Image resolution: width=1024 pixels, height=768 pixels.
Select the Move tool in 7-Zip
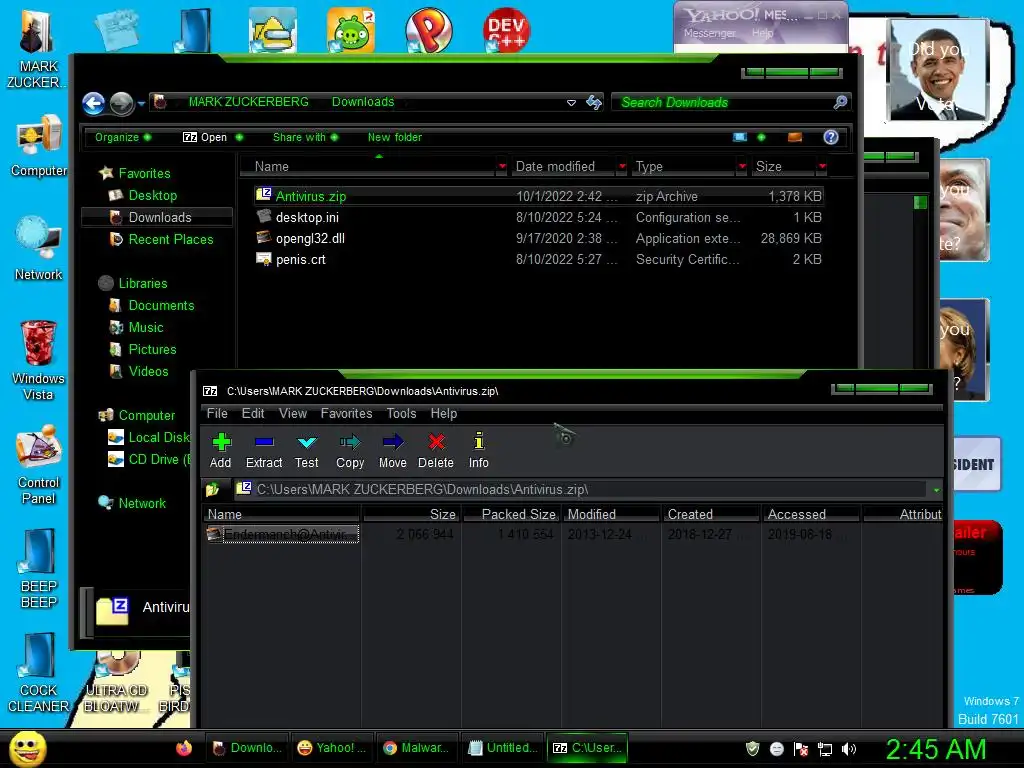tap(392, 451)
